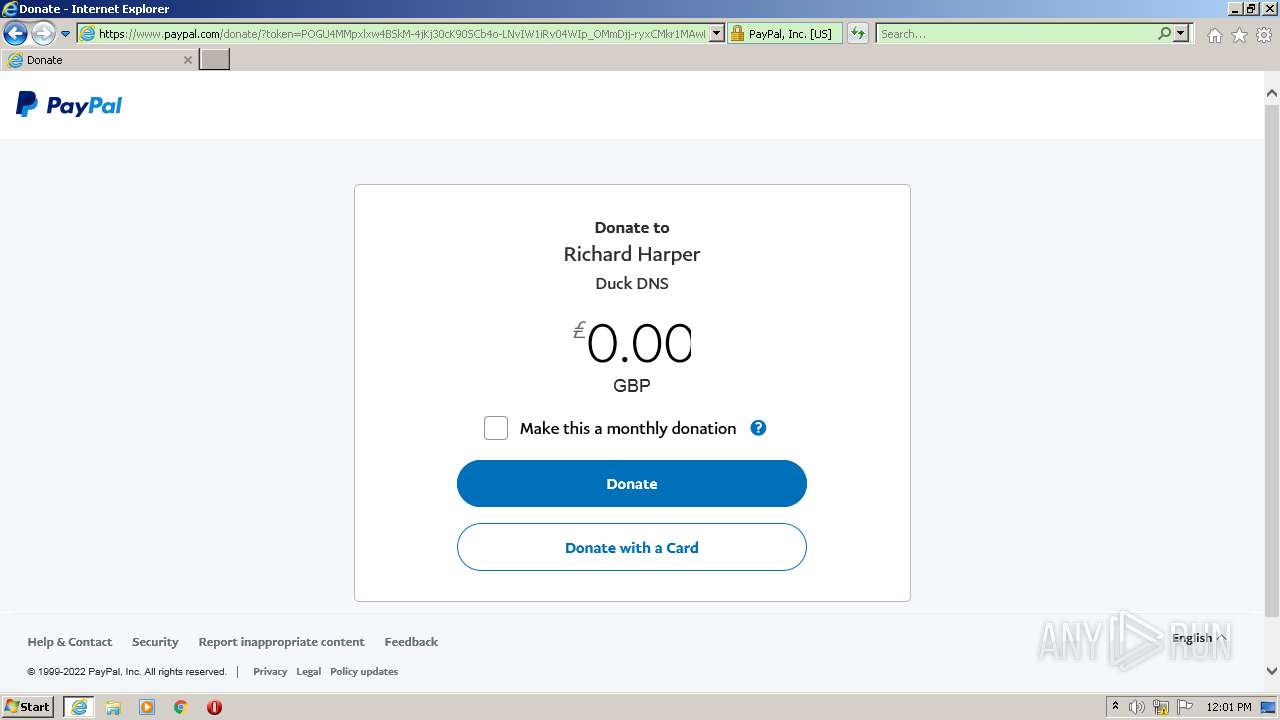The width and height of the screenshot is (1280, 720).
Task: Click the blue Donate button
Action: click(632, 483)
